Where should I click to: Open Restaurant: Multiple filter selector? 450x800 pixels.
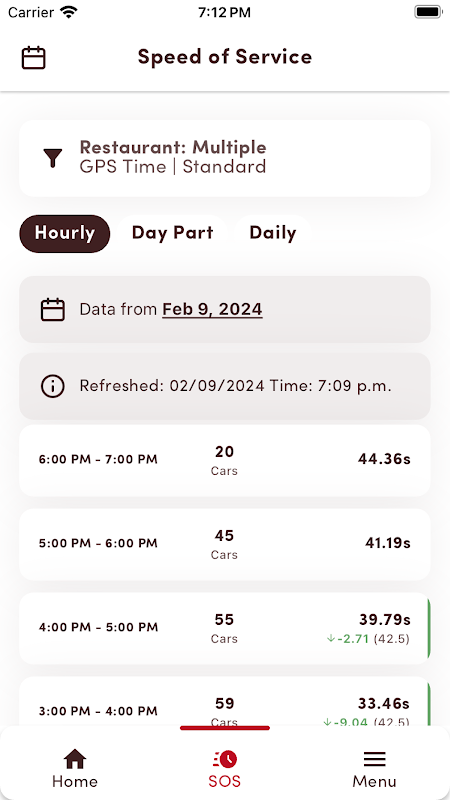(x=224, y=158)
